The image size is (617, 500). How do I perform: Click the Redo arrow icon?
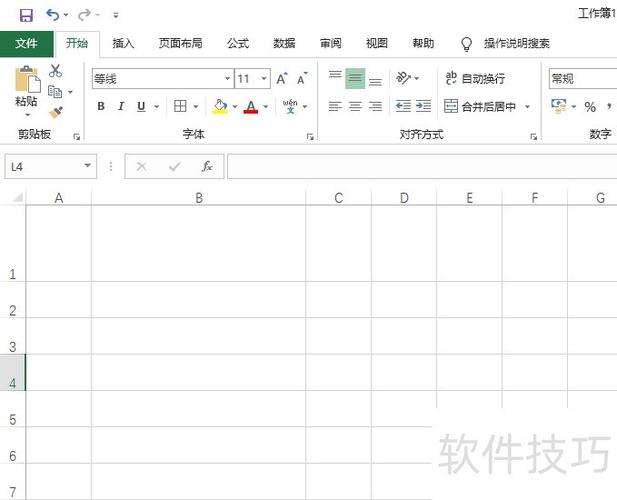pyautogui.click(x=84, y=15)
